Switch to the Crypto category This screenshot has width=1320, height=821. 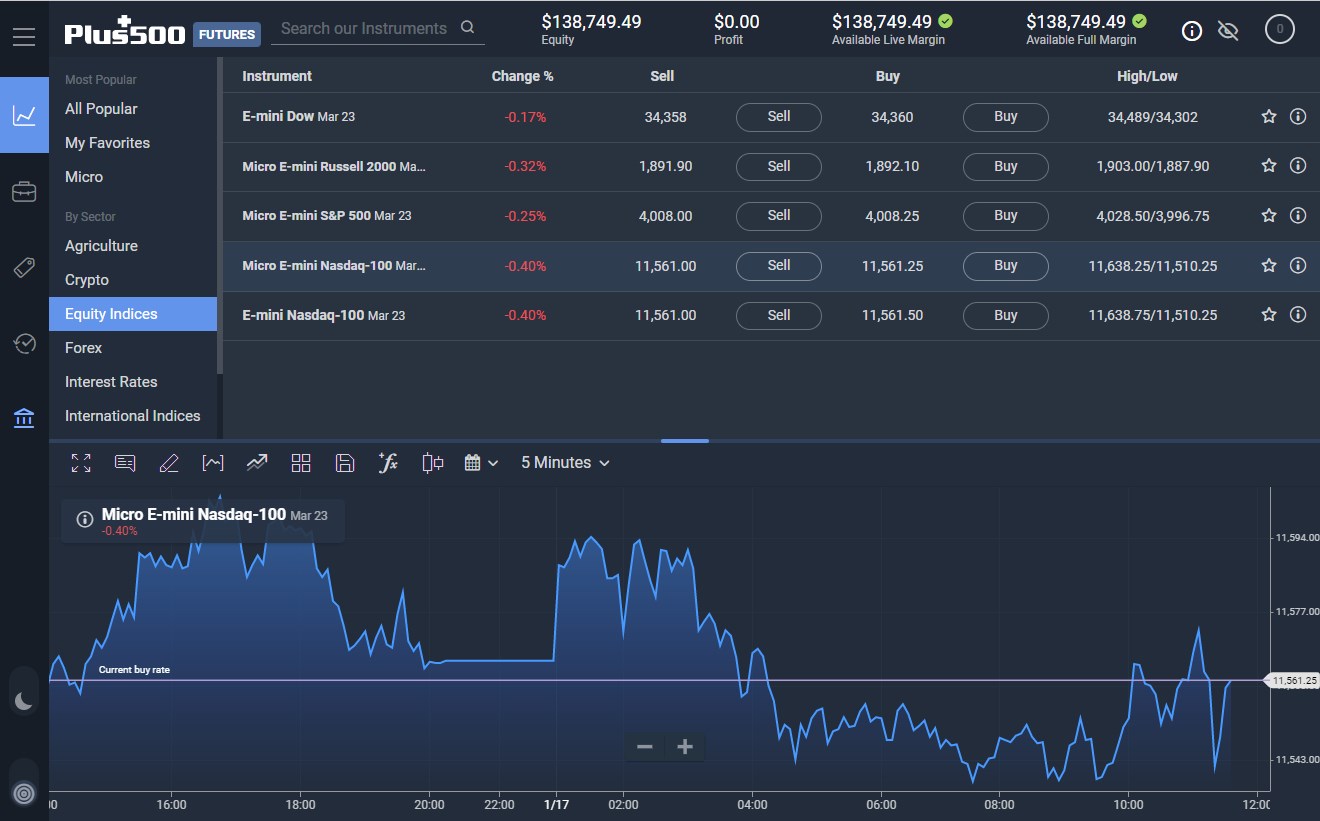(86, 279)
